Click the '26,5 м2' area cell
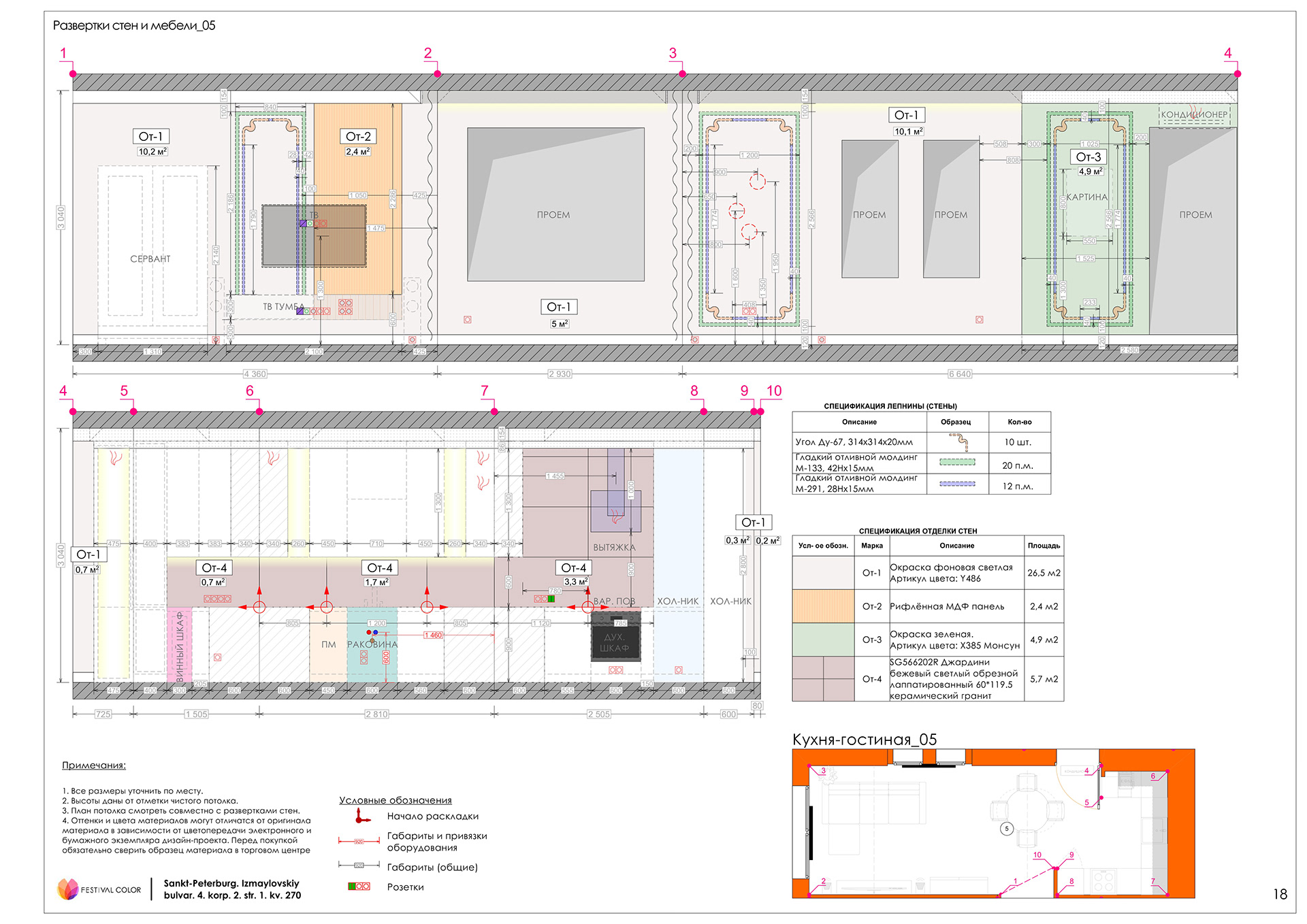This screenshot has width=1307, height=924. 1044,573
